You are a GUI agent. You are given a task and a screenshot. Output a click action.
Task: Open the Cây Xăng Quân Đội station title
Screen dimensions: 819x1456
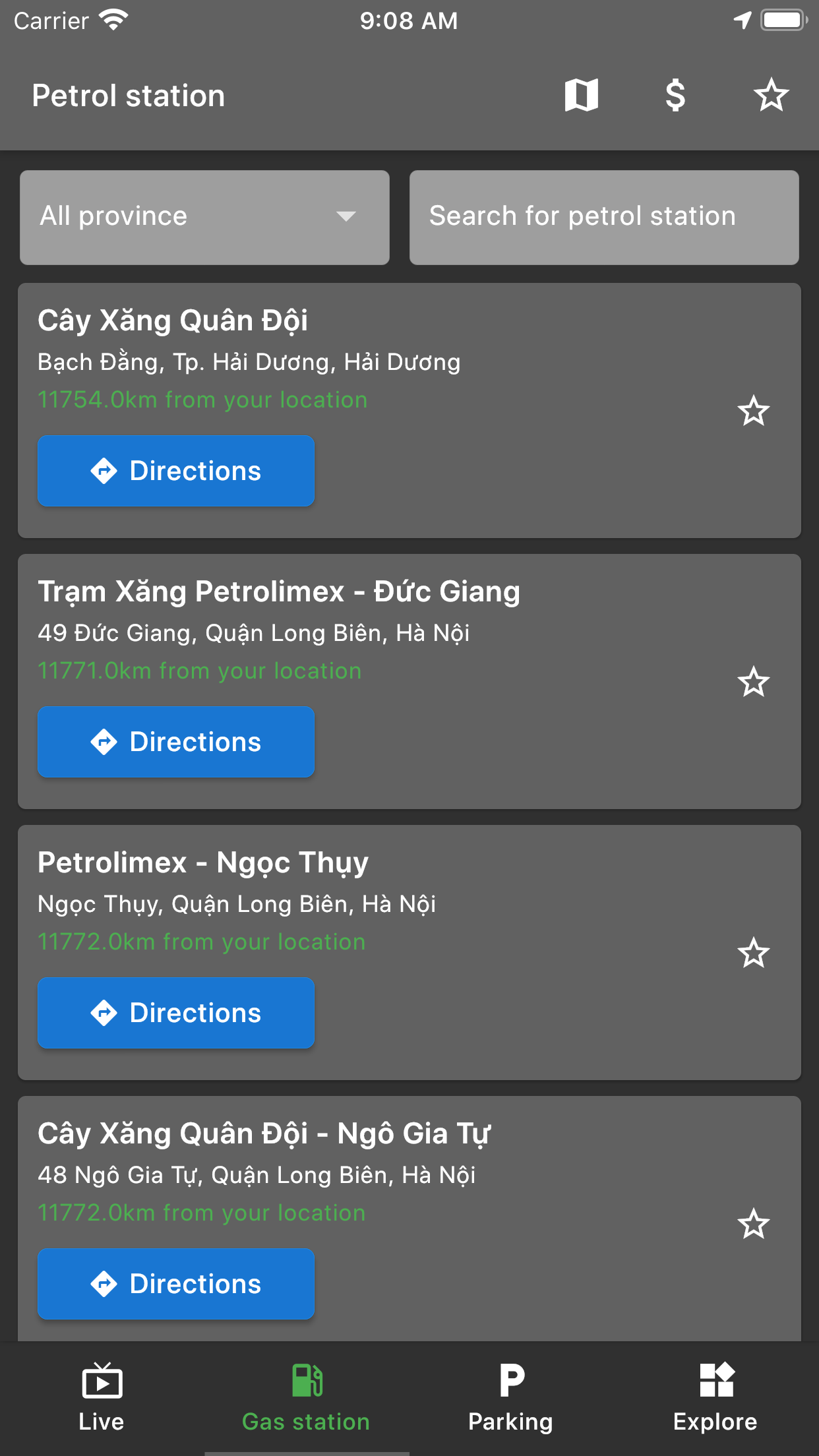(x=173, y=321)
